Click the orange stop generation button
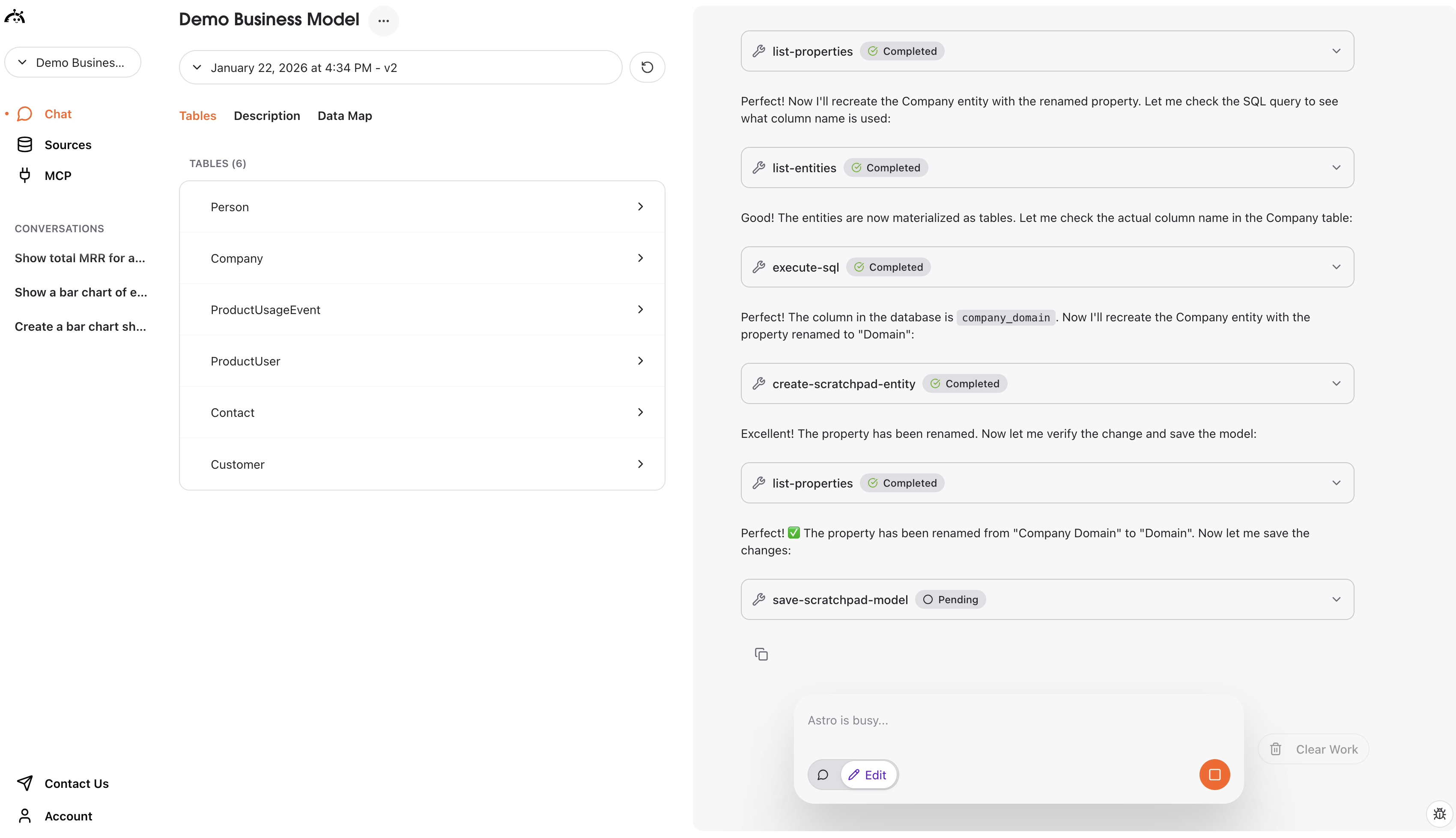 1214,774
